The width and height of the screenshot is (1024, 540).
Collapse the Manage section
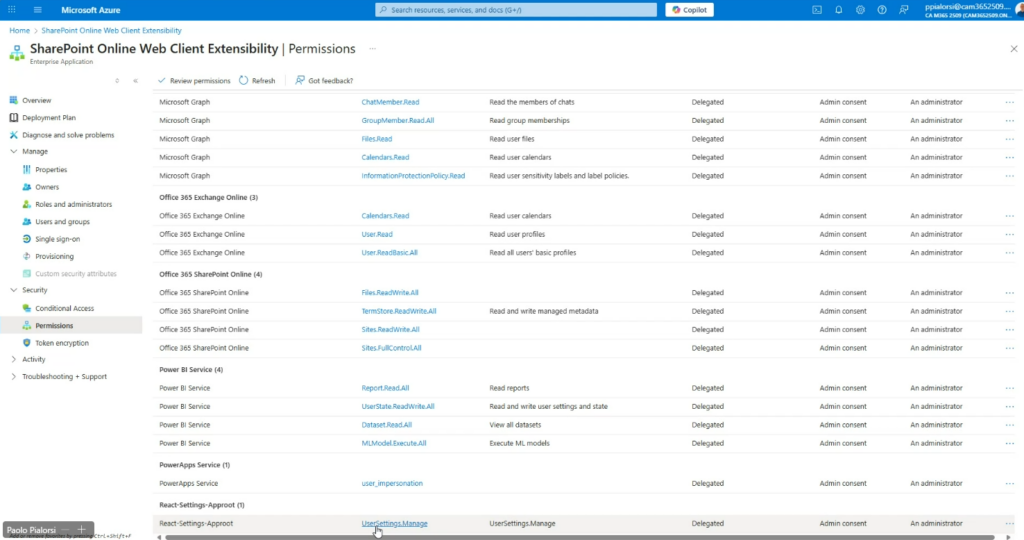point(14,151)
